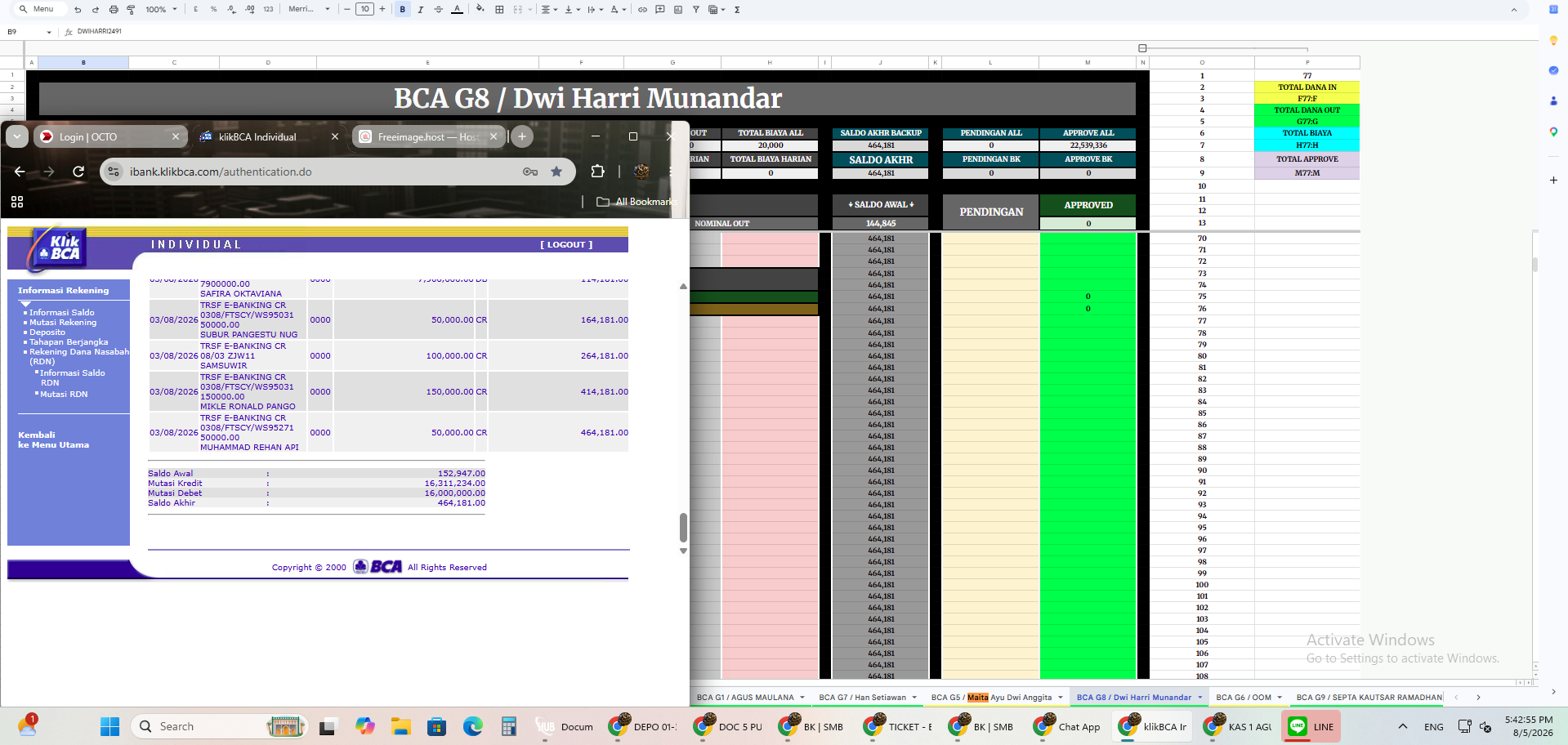
Task: Decrease decimal places
Action: [x=232, y=10]
